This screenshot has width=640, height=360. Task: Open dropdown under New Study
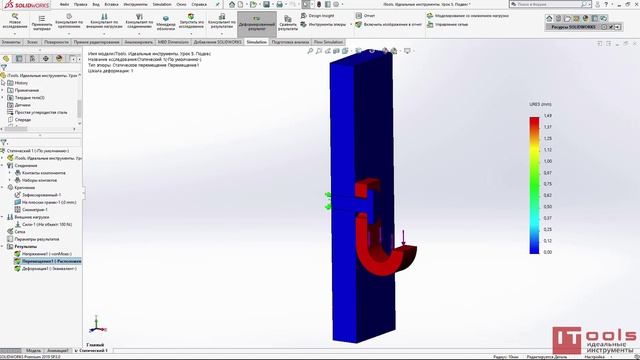(15, 33)
